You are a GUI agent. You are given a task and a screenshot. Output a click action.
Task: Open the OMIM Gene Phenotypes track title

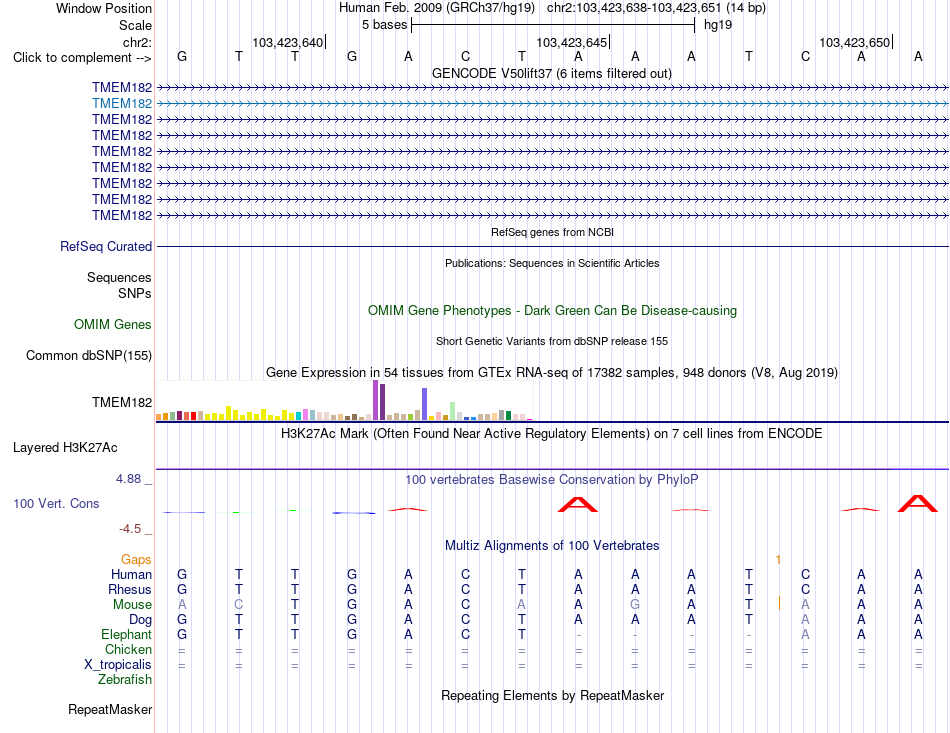point(552,310)
